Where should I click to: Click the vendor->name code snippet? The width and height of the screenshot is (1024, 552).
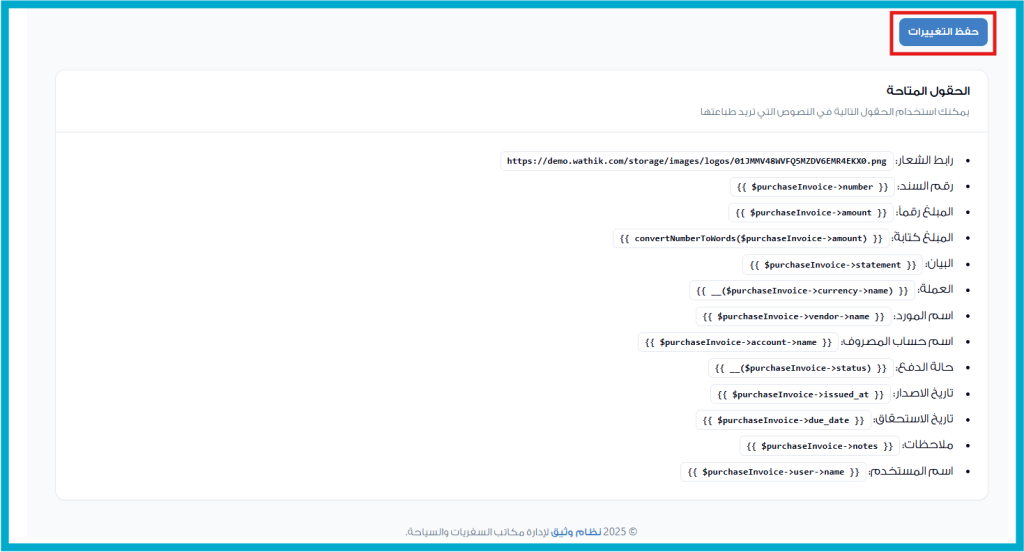[793, 316]
